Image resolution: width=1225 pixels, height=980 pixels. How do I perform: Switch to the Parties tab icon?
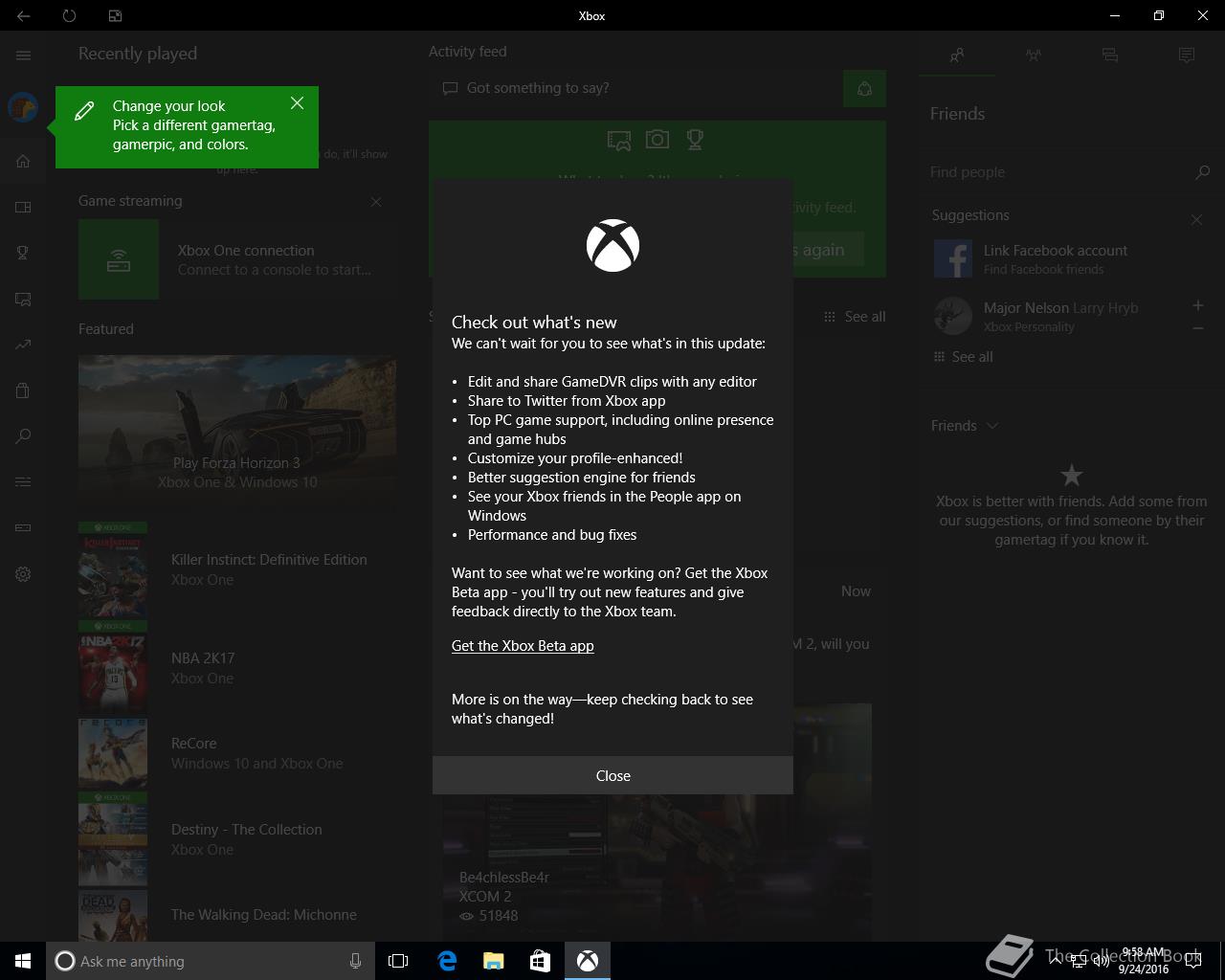coord(1034,56)
